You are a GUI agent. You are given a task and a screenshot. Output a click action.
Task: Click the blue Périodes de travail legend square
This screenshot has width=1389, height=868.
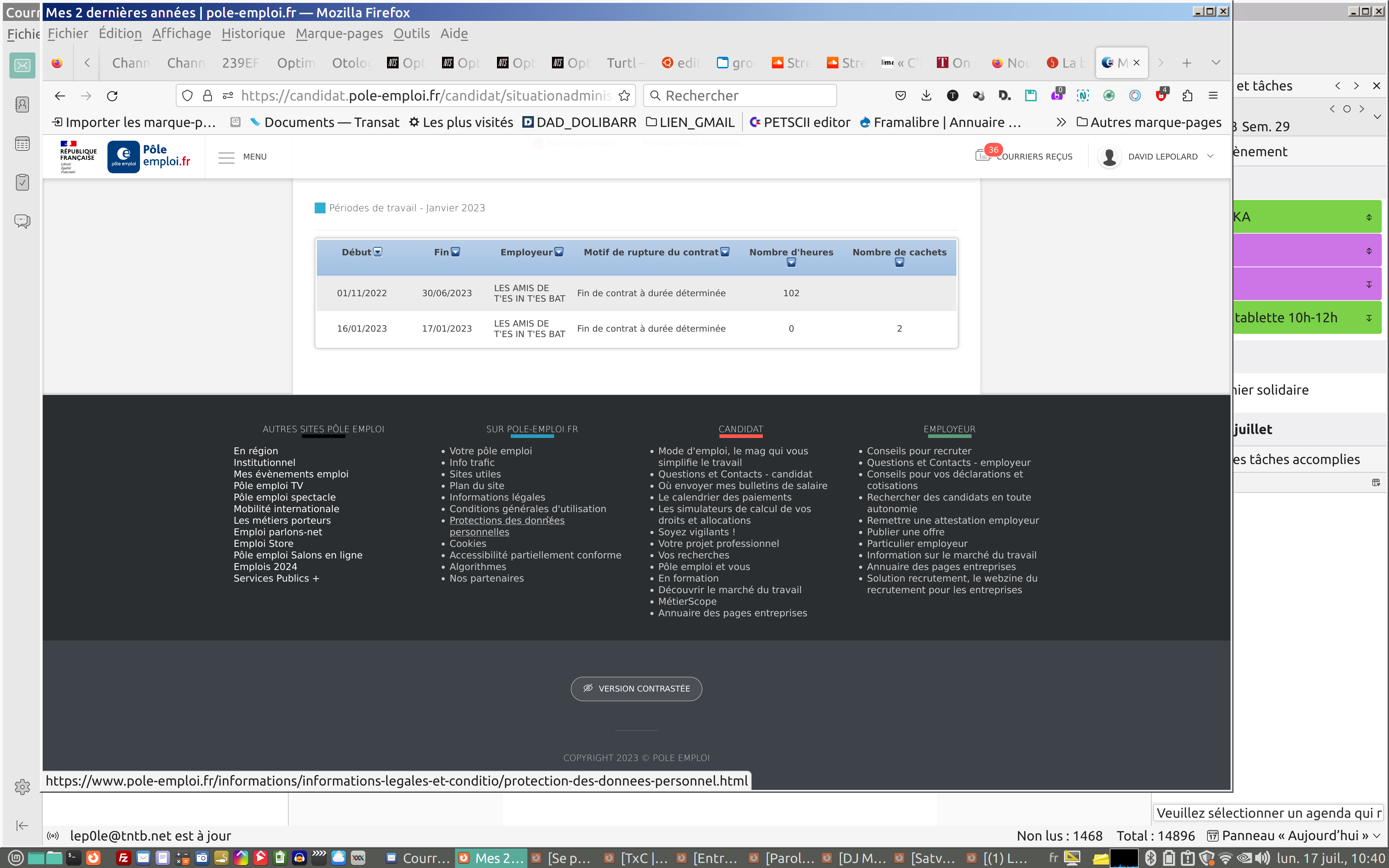[320, 208]
